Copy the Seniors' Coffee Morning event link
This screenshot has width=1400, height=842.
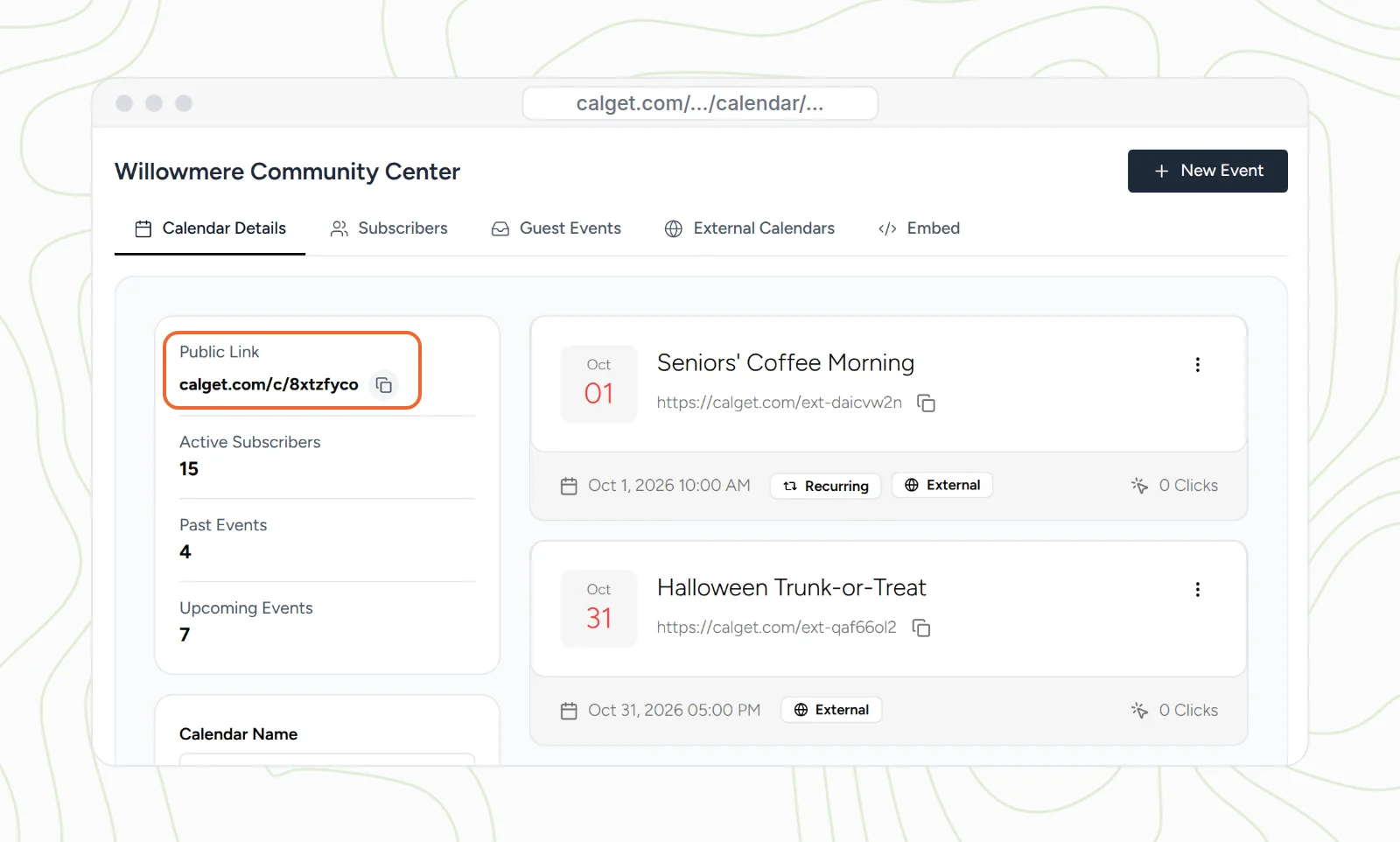926,403
